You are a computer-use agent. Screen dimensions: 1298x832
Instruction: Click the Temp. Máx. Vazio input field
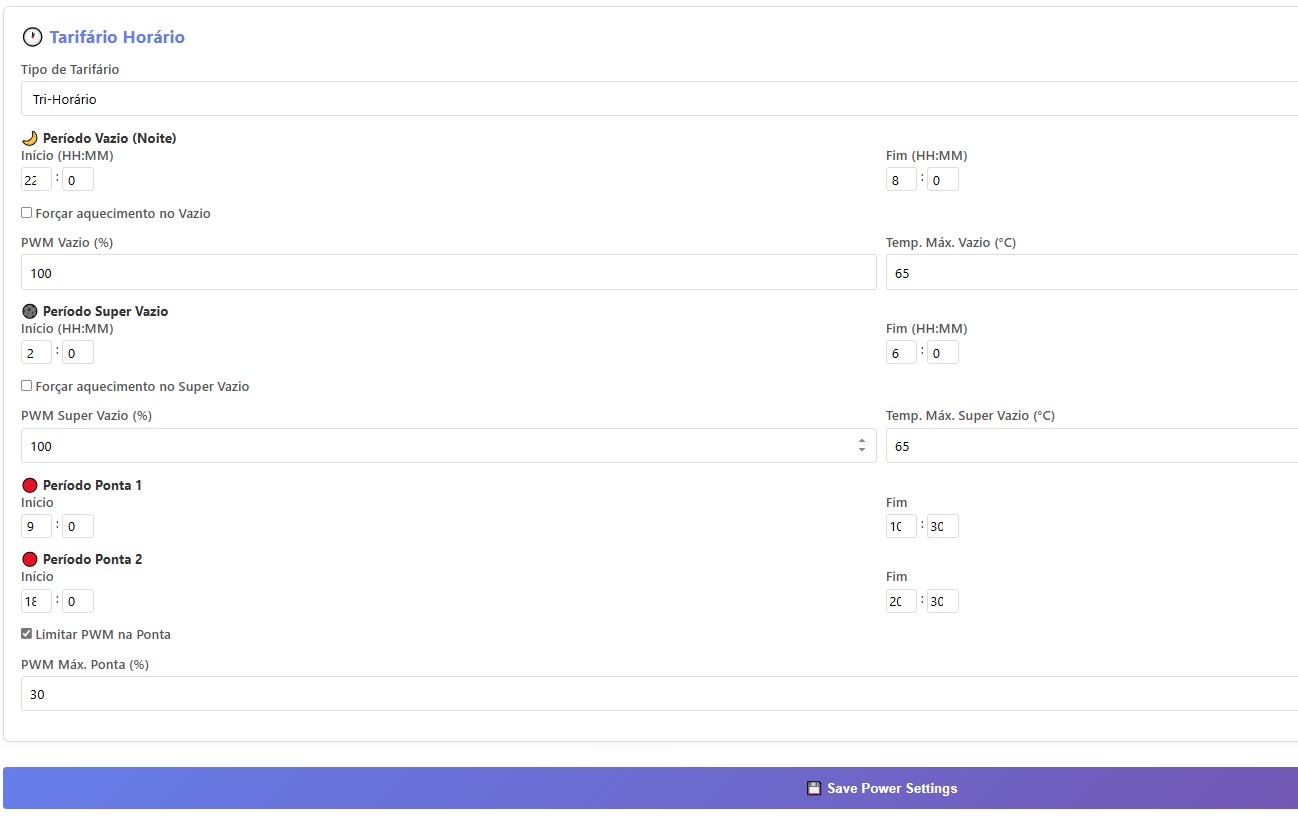pos(1090,272)
